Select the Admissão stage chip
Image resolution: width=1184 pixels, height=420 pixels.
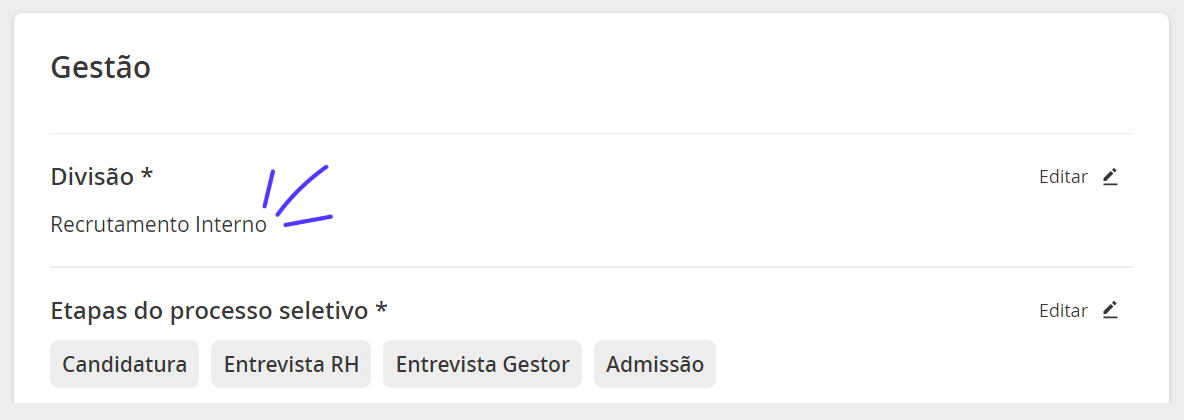[655, 364]
